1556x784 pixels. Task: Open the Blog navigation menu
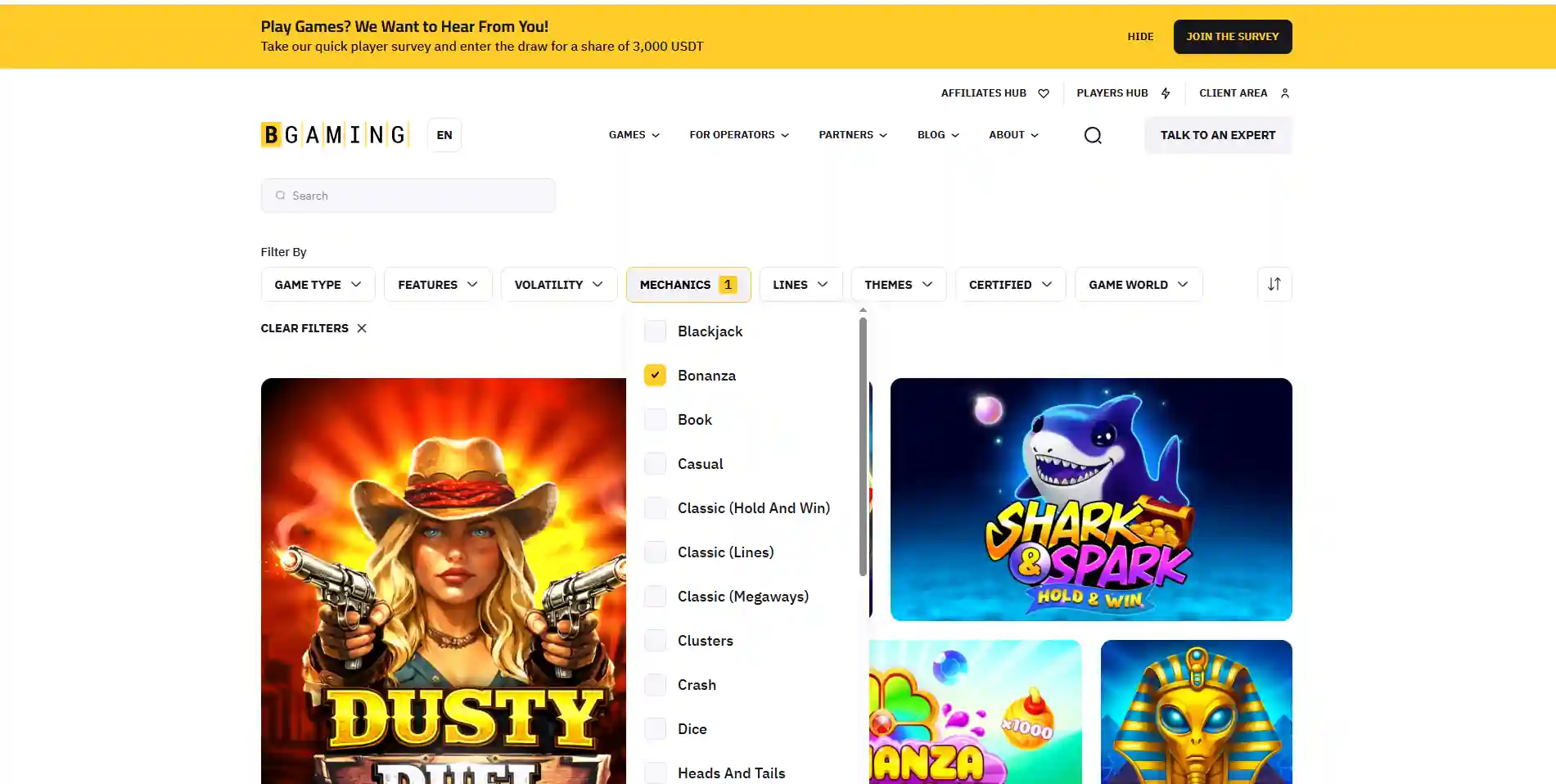click(x=938, y=135)
